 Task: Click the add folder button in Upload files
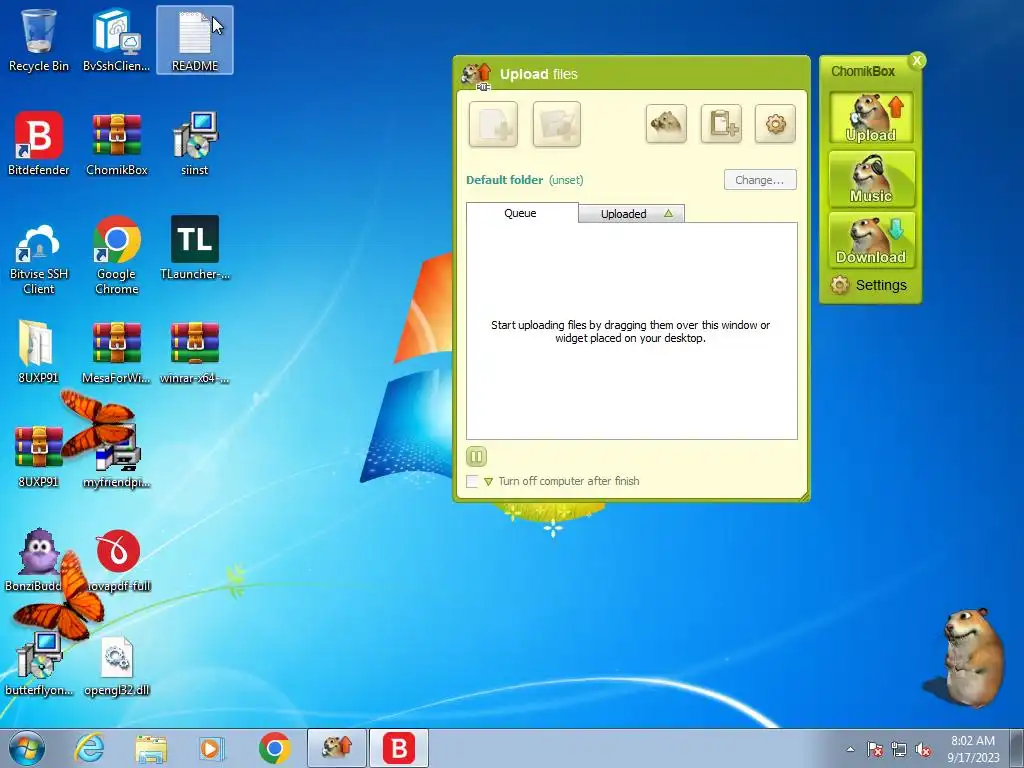(556, 124)
